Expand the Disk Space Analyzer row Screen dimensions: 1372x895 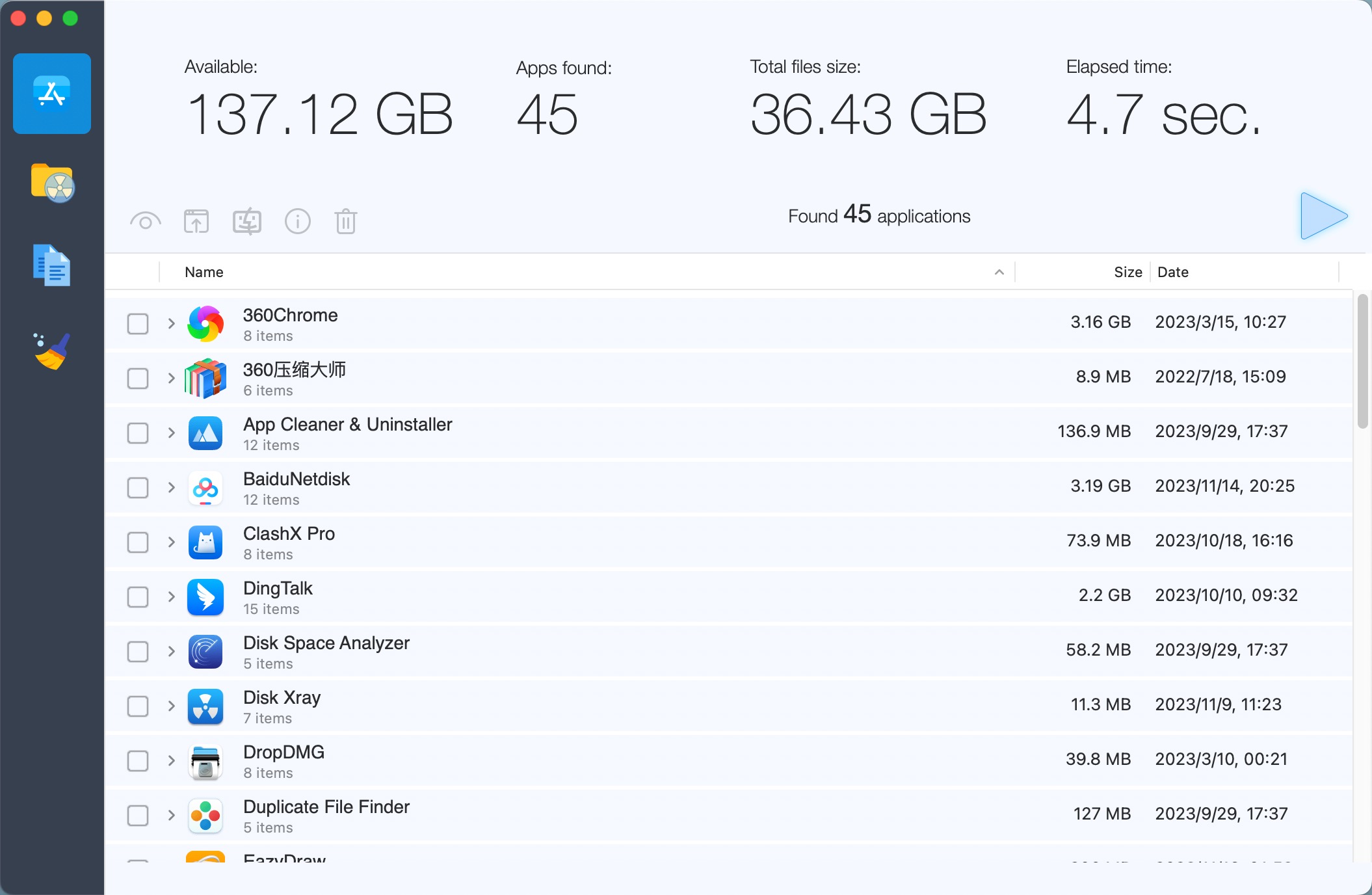(171, 651)
